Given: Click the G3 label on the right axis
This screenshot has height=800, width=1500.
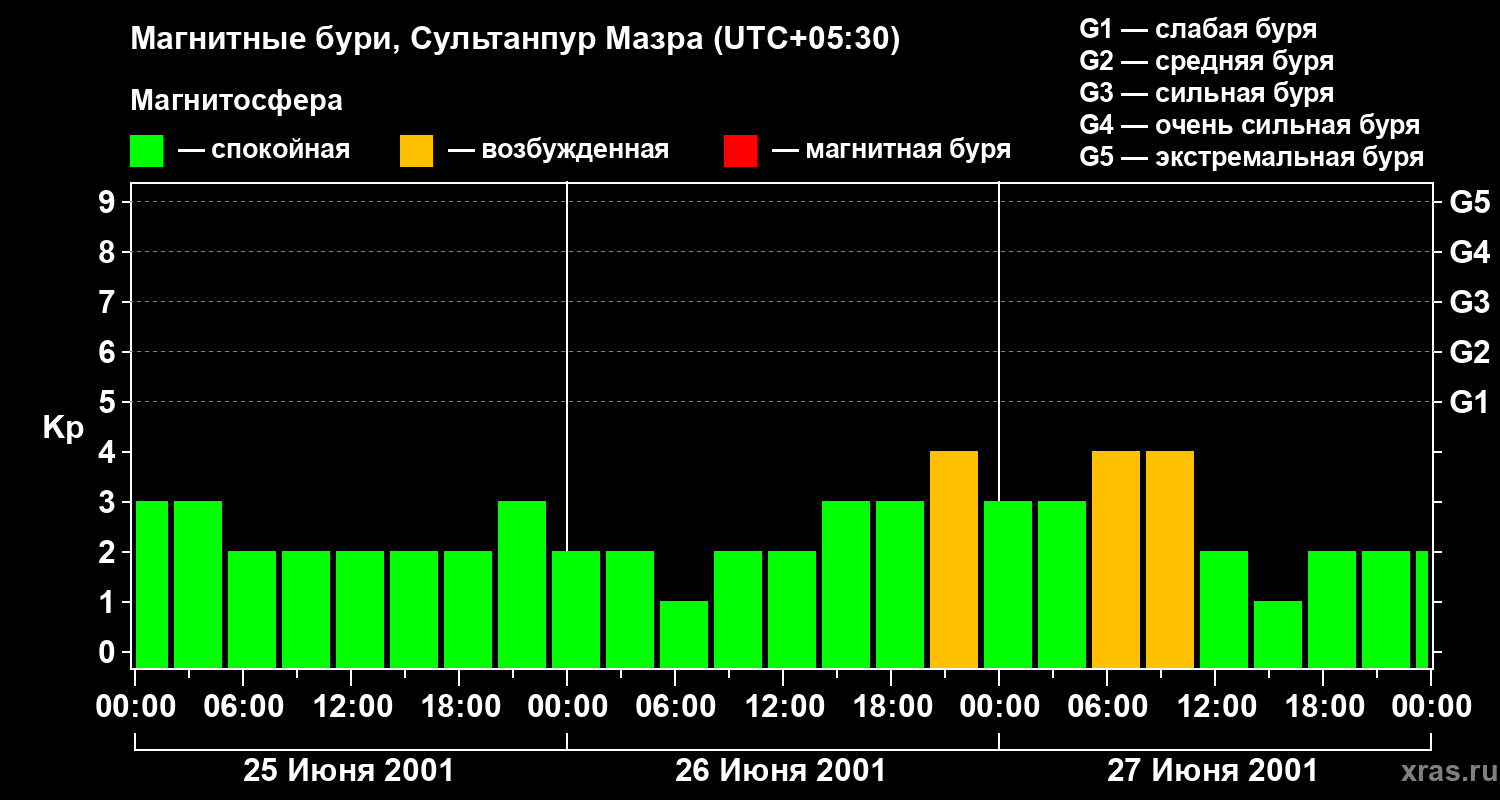Looking at the screenshot, I should [1469, 302].
